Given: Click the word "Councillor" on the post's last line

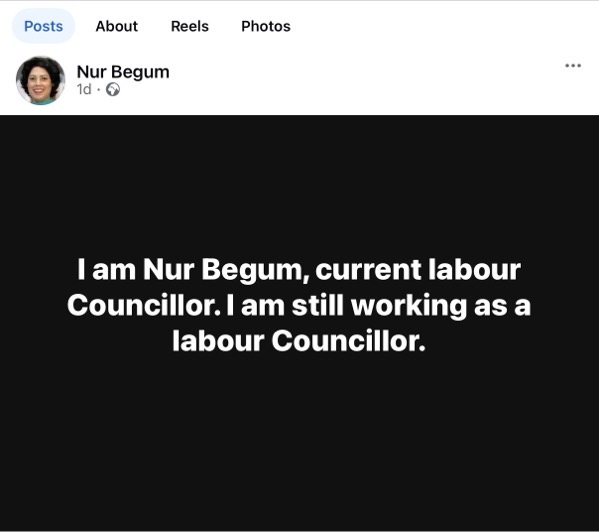Looking at the screenshot, I should [x=348, y=341].
